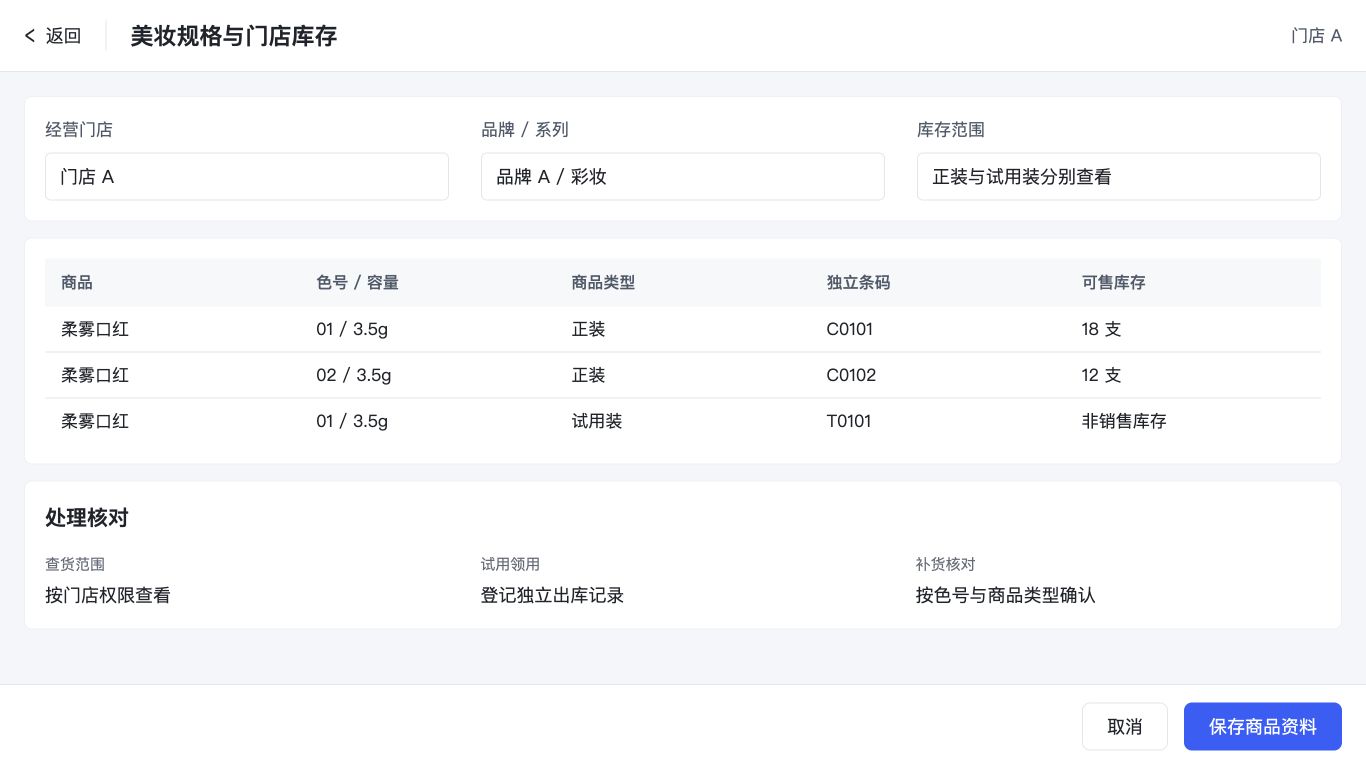Screen dimensions: 1366x768
Task: Click the 登记独立出库记录 value
Action: pos(552,595)
